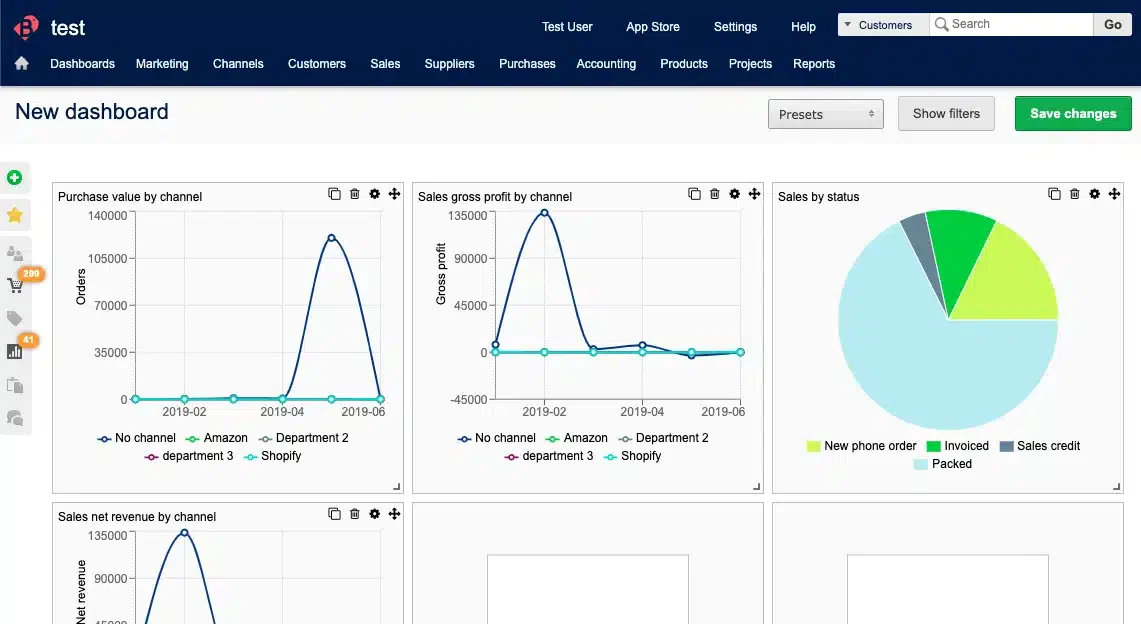Open the Marketing menu
1141x624 pixels.
[162, 64]
